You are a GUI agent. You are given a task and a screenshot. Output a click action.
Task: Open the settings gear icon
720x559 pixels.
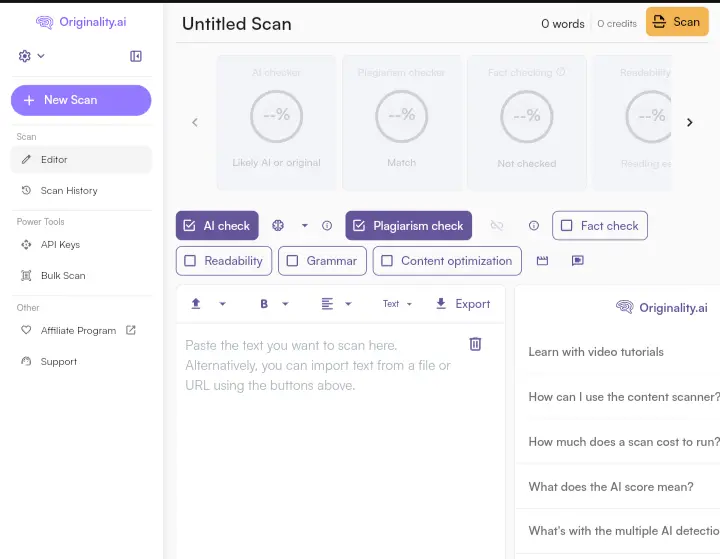coord(24,56)
